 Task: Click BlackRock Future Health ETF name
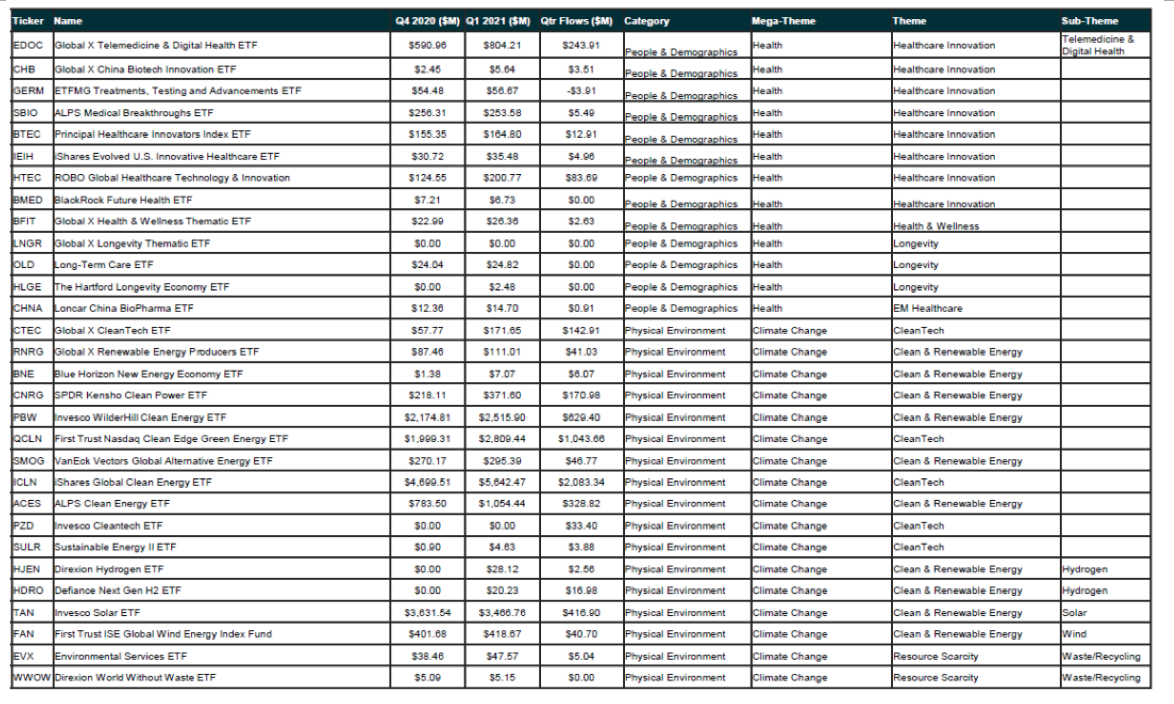click(x=121, y=200)
